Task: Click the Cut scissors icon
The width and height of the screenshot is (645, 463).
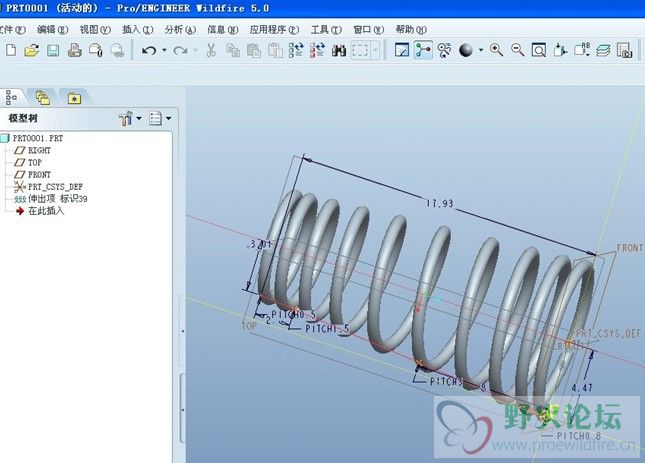Action: point(211,51)
